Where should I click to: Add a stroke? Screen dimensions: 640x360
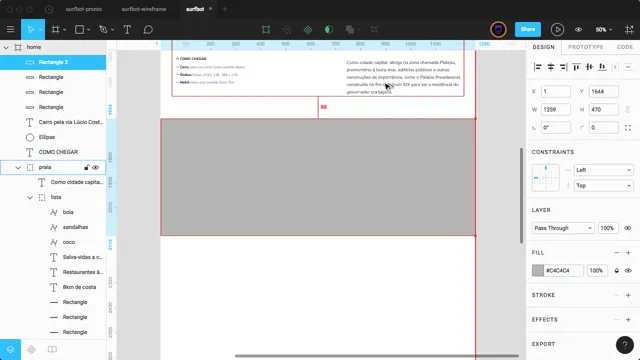click(628, 295)
